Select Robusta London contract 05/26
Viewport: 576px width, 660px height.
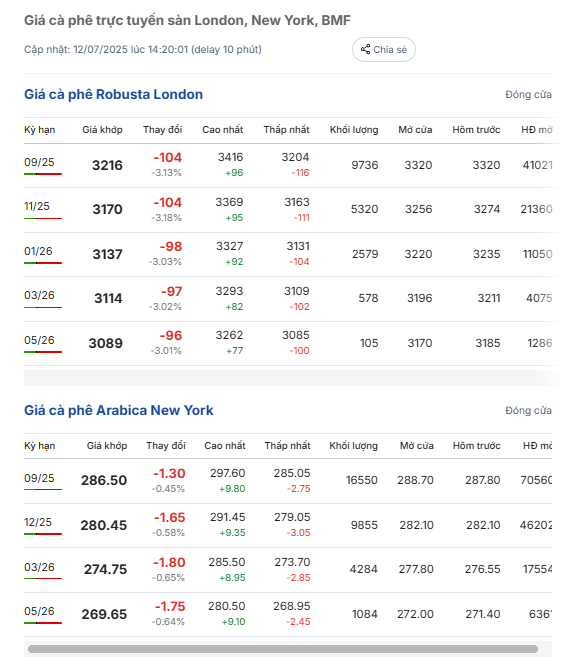pos(39,340)
